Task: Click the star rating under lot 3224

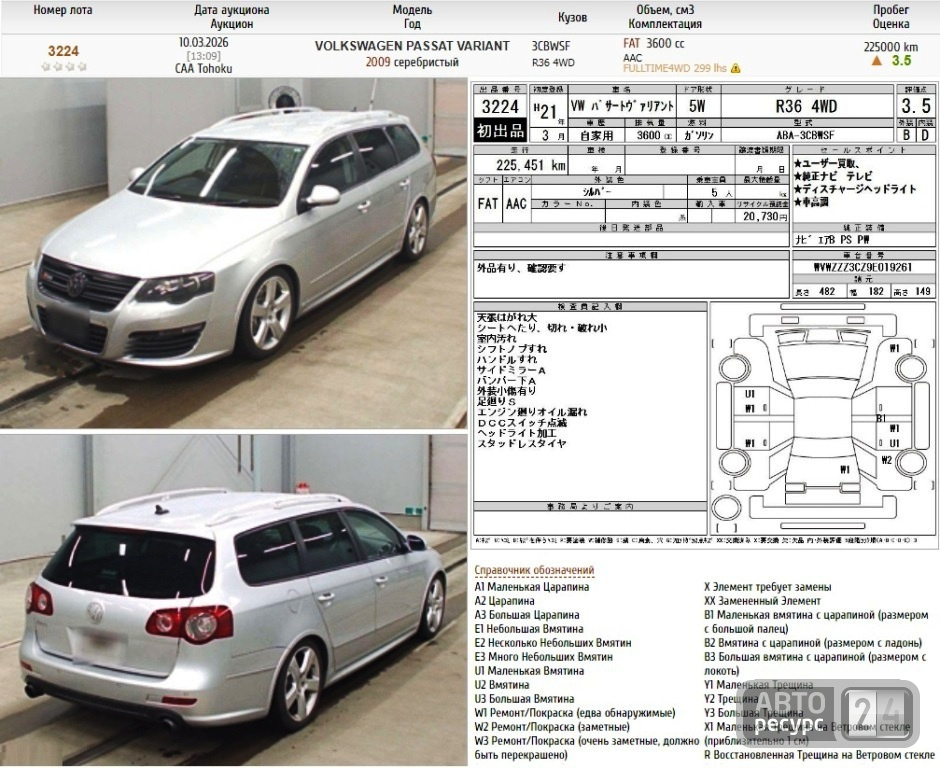Action: coord(64,67)
